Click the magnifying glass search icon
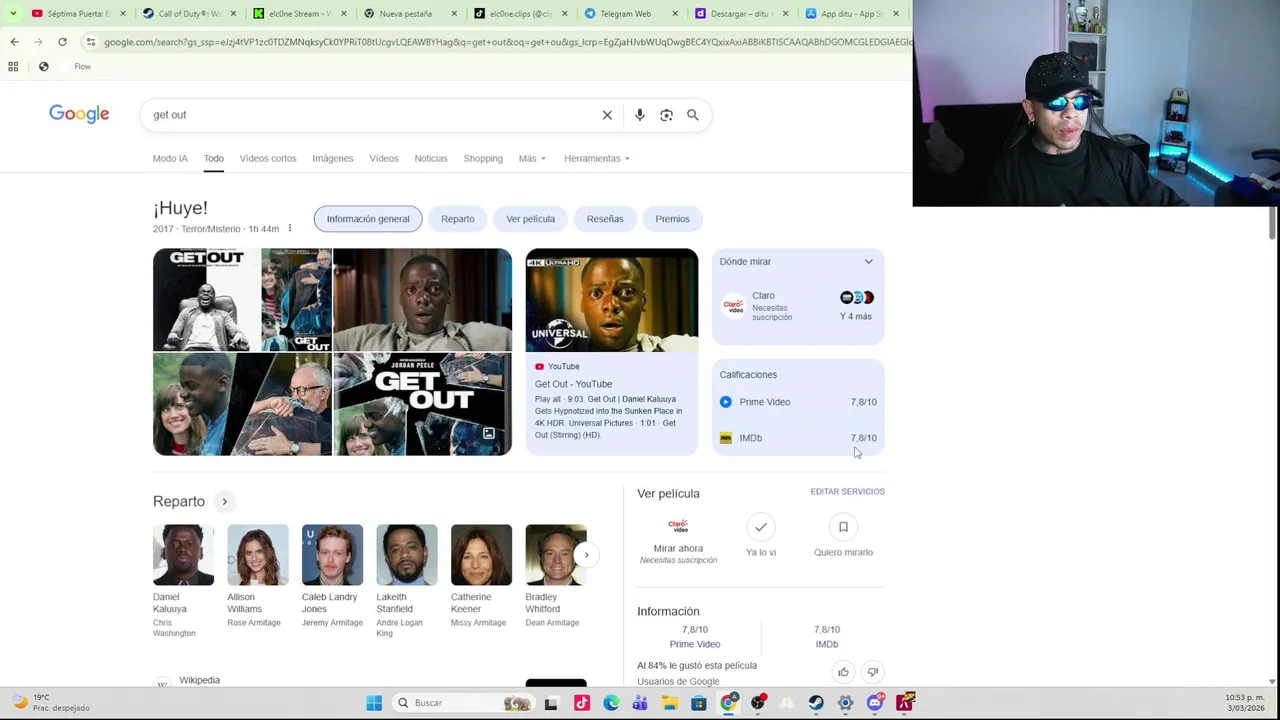 point(692,115)
